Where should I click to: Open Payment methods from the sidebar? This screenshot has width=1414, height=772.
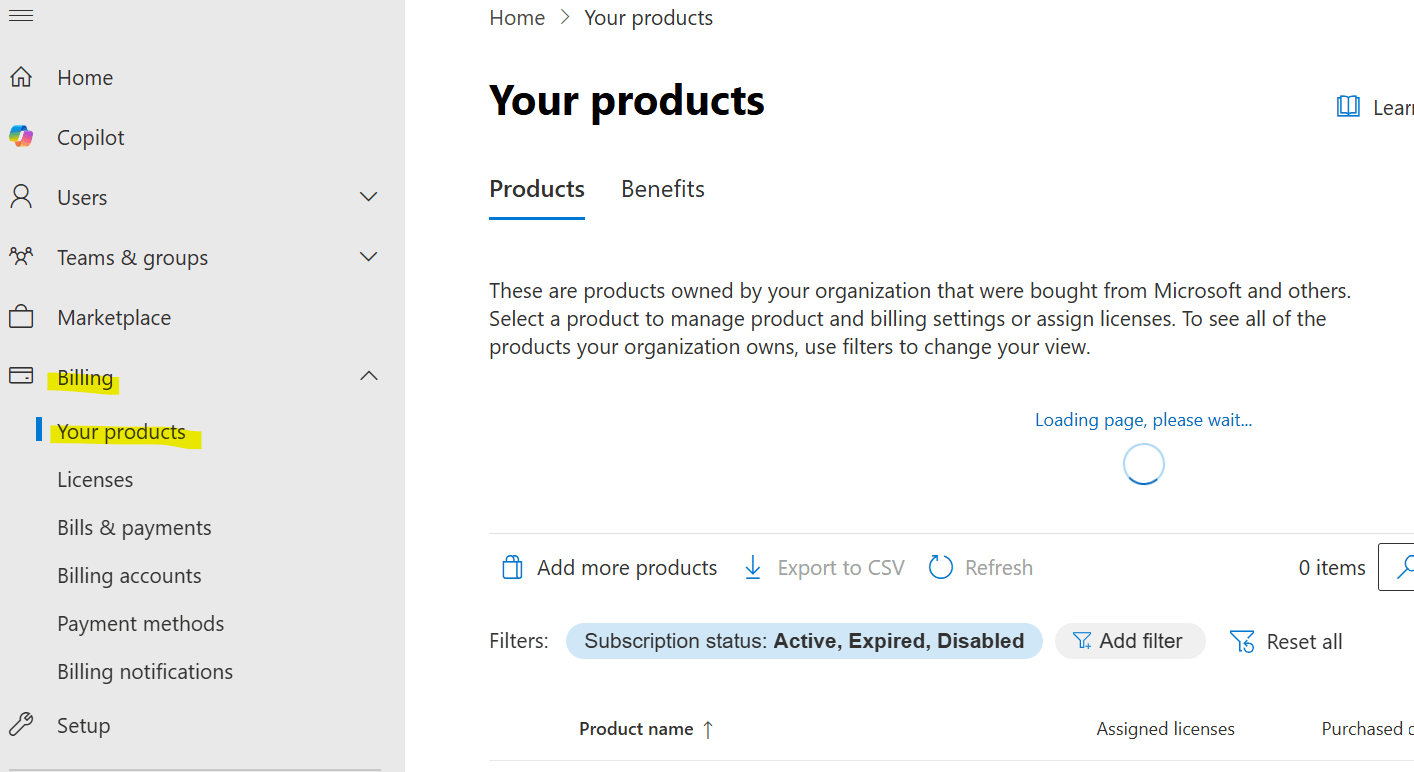(140, 623)
